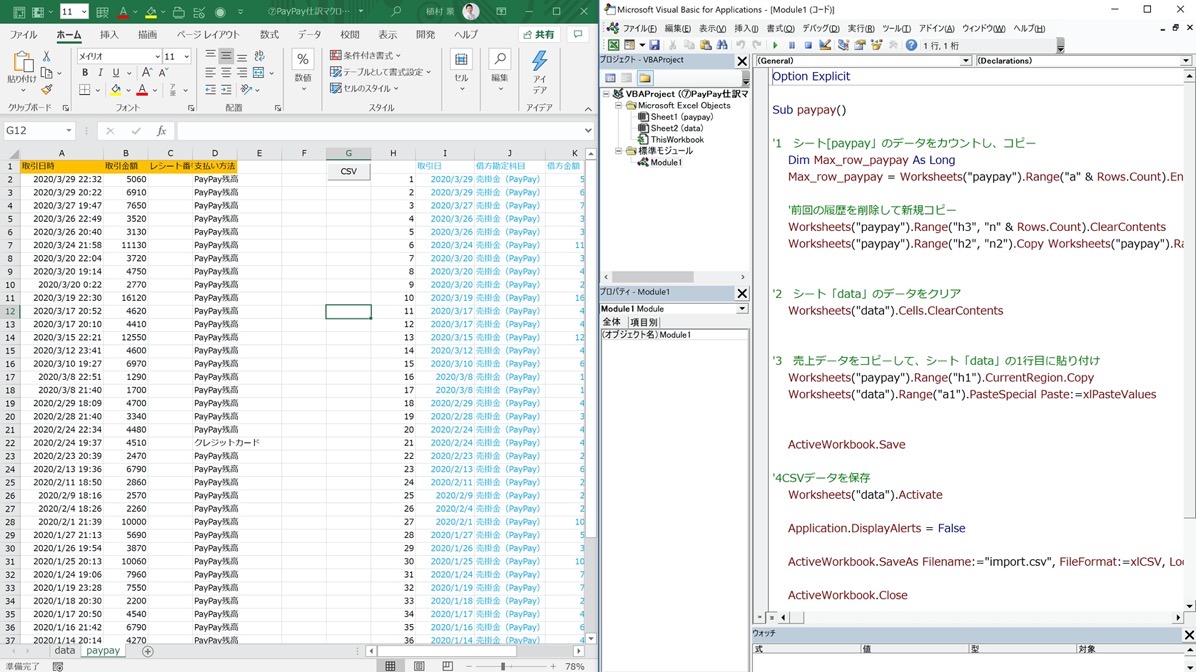Click the Cut scissors icon in Excel ribbon
The width and height of the screenshot is (1196, 672).
click(46, 56)
